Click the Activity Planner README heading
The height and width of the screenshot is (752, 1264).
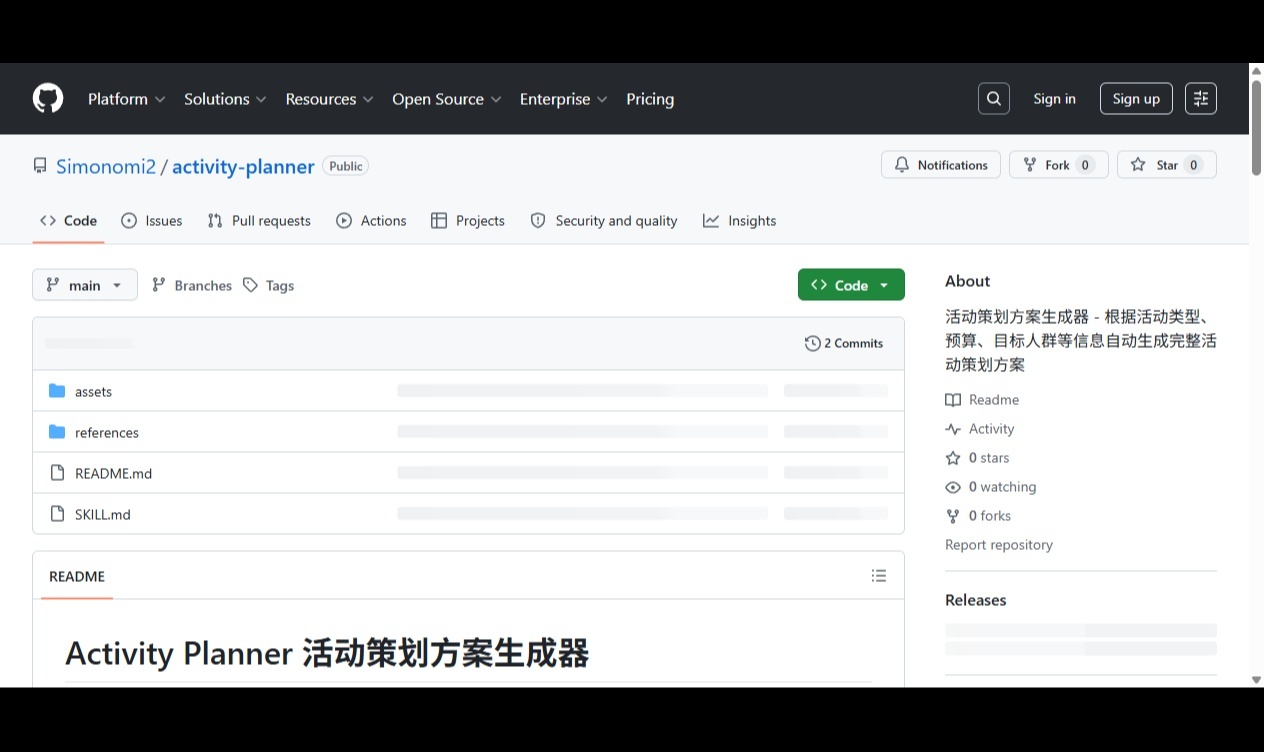[x=327, y=653]
